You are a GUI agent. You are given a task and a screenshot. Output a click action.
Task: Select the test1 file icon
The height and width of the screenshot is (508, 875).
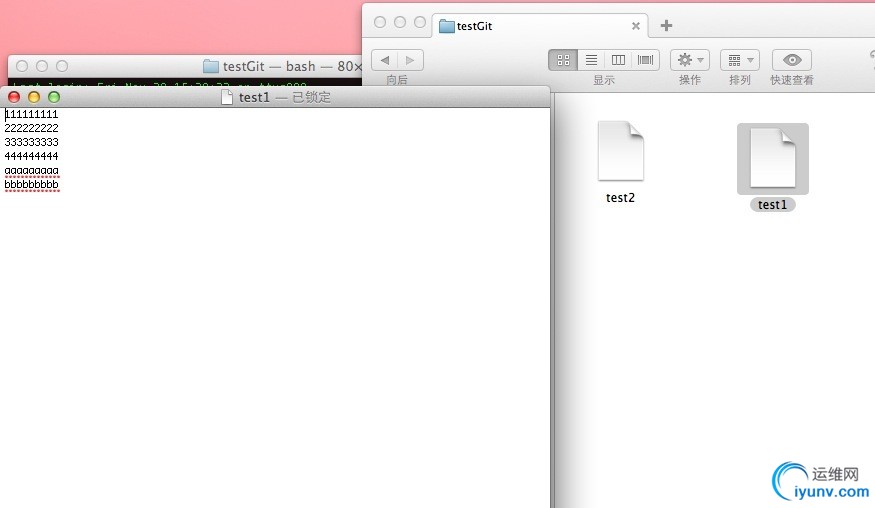tap(773, 158)
